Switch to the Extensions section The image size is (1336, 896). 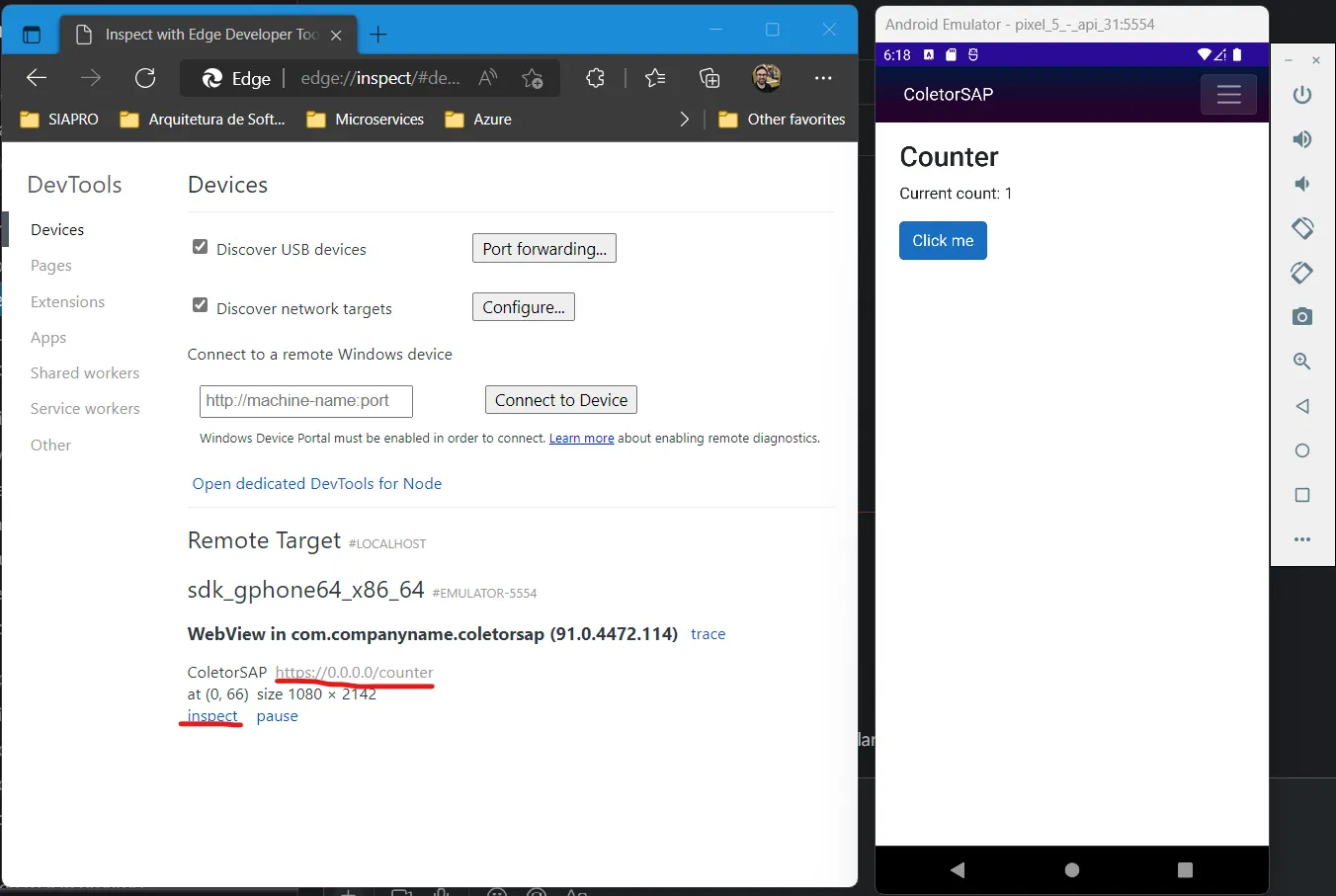(67, 302)
